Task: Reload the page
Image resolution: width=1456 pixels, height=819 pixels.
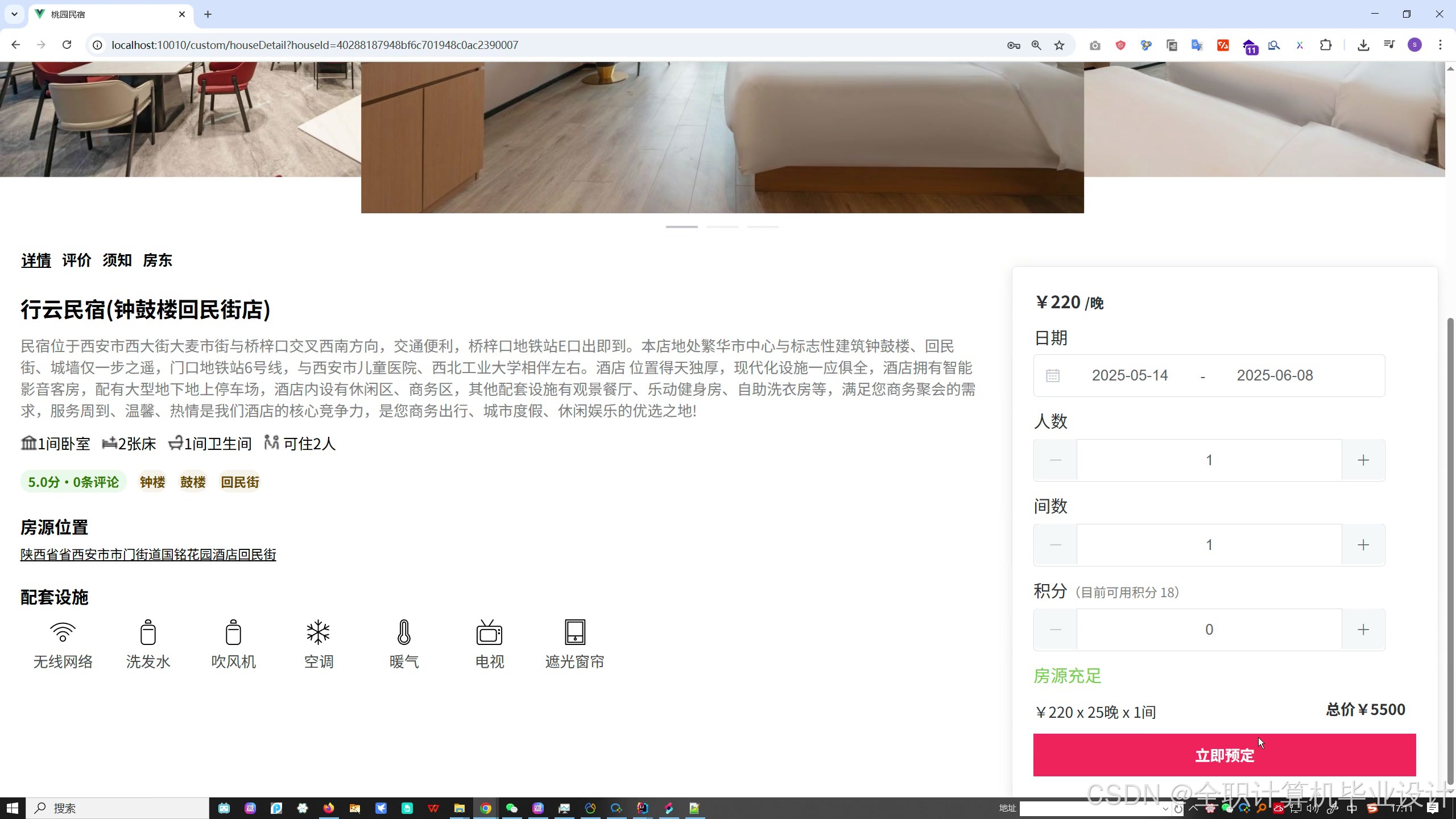Action: coord(67,45)
